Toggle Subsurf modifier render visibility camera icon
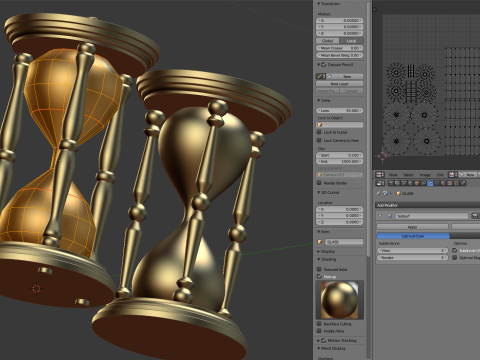The image size is (480, 360). [475, 216]
